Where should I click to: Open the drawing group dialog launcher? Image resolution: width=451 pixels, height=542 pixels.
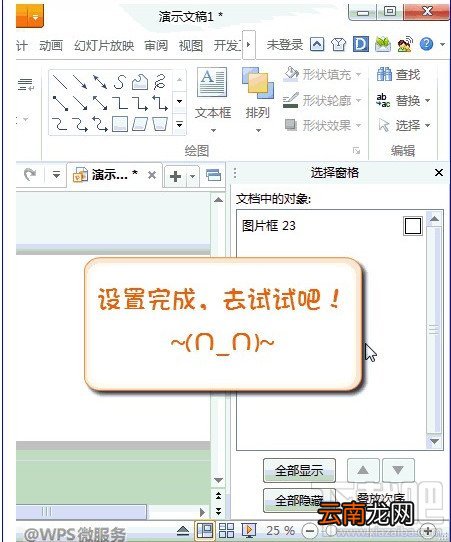(356, 150)
